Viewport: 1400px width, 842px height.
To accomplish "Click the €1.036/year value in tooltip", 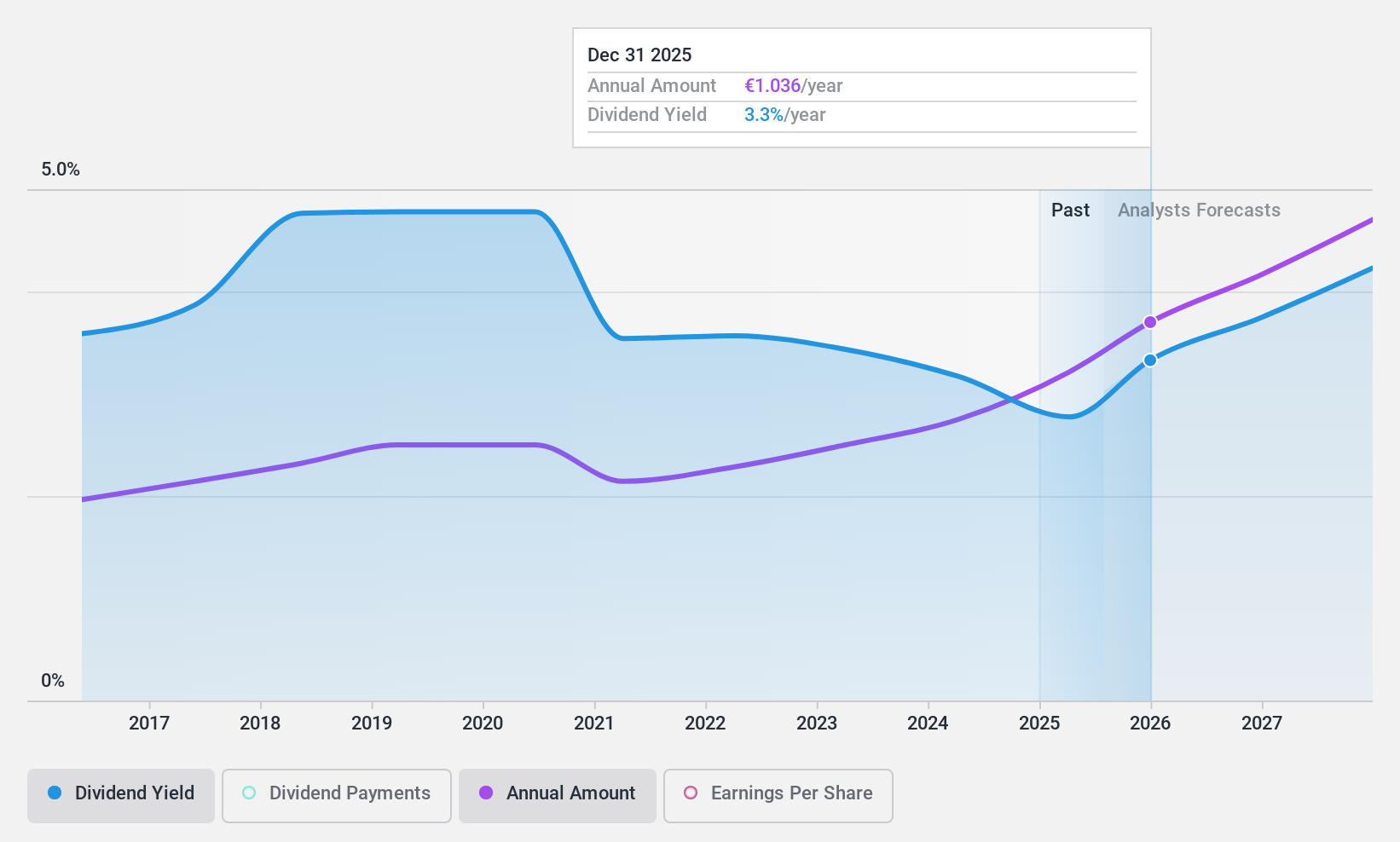I will [x=793, y=86].
